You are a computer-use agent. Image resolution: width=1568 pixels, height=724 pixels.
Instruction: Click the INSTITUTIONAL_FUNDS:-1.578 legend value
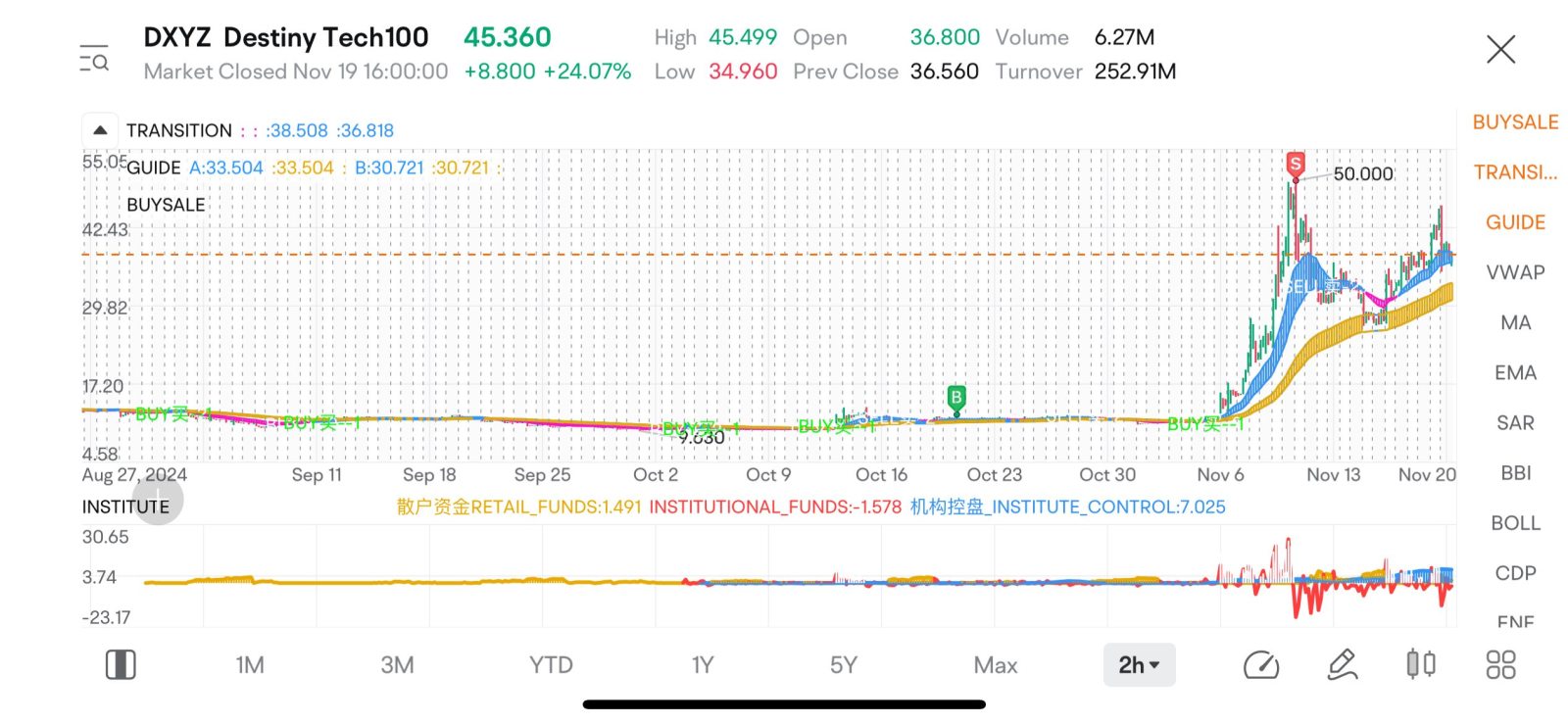[775, 507]
